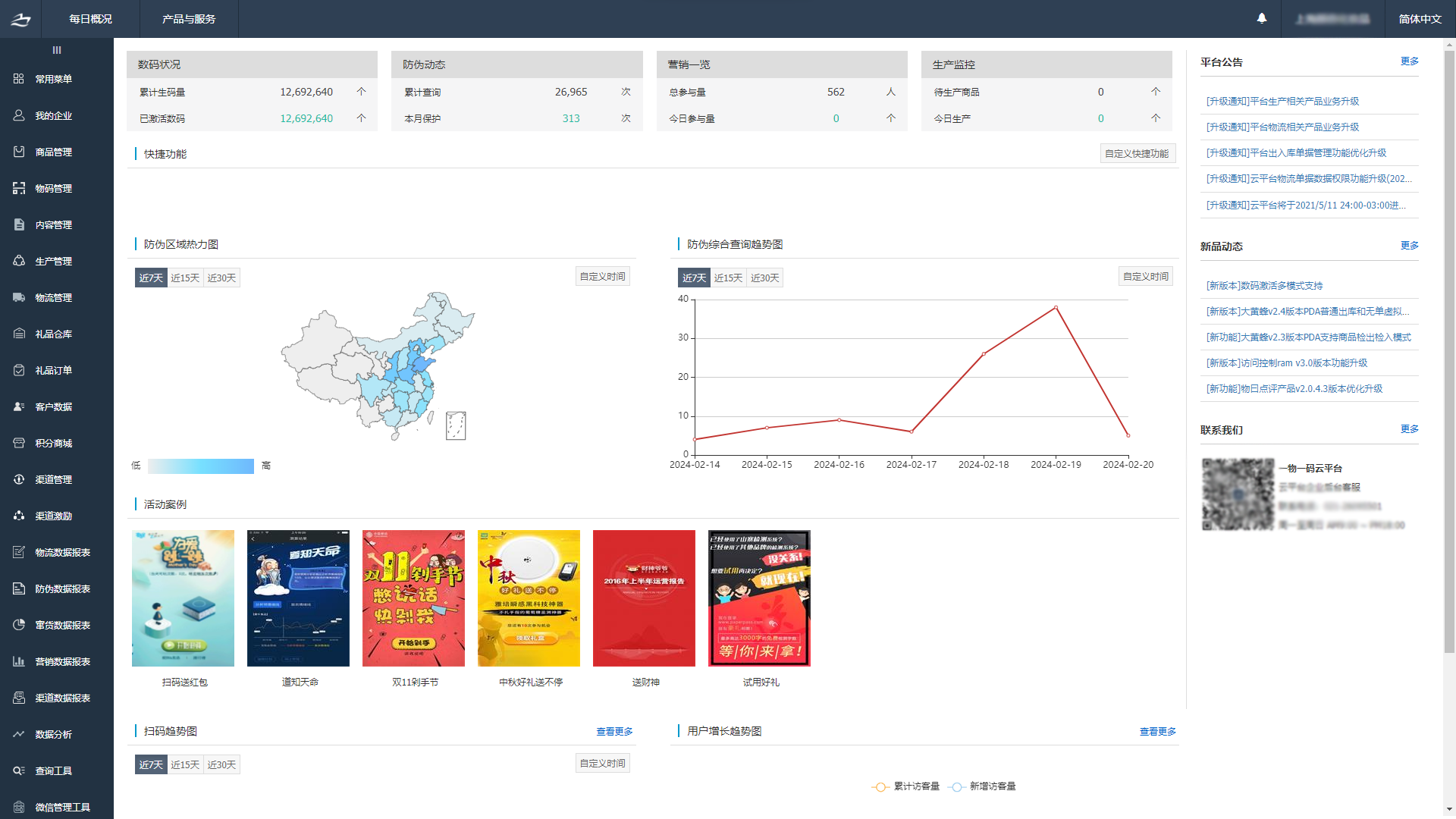Select 近15天 tab in 防伪区域热力图
1456x819 pixels.
pyautogui.click(x=185, y=278)
